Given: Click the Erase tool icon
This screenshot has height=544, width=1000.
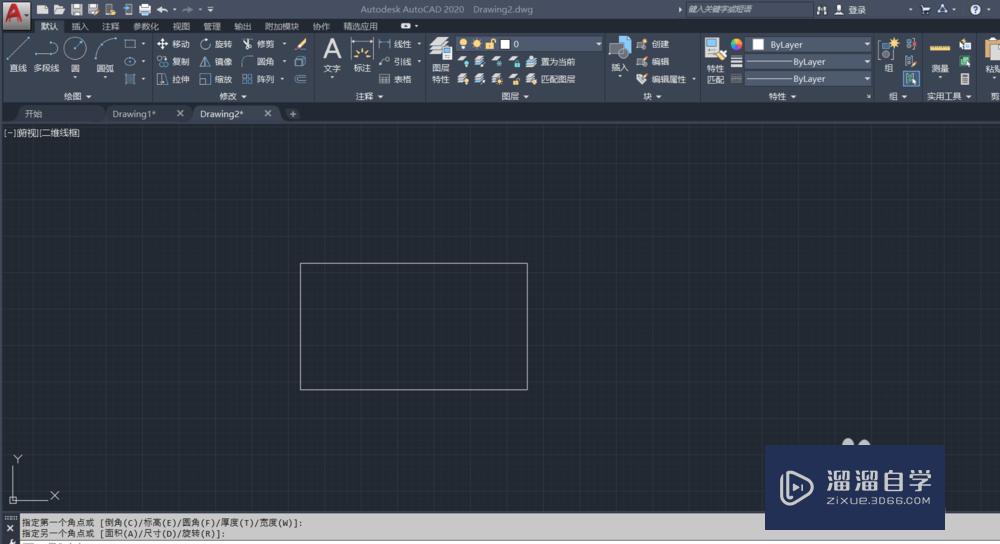Looking at the screenshot, I should pos(301,44).
